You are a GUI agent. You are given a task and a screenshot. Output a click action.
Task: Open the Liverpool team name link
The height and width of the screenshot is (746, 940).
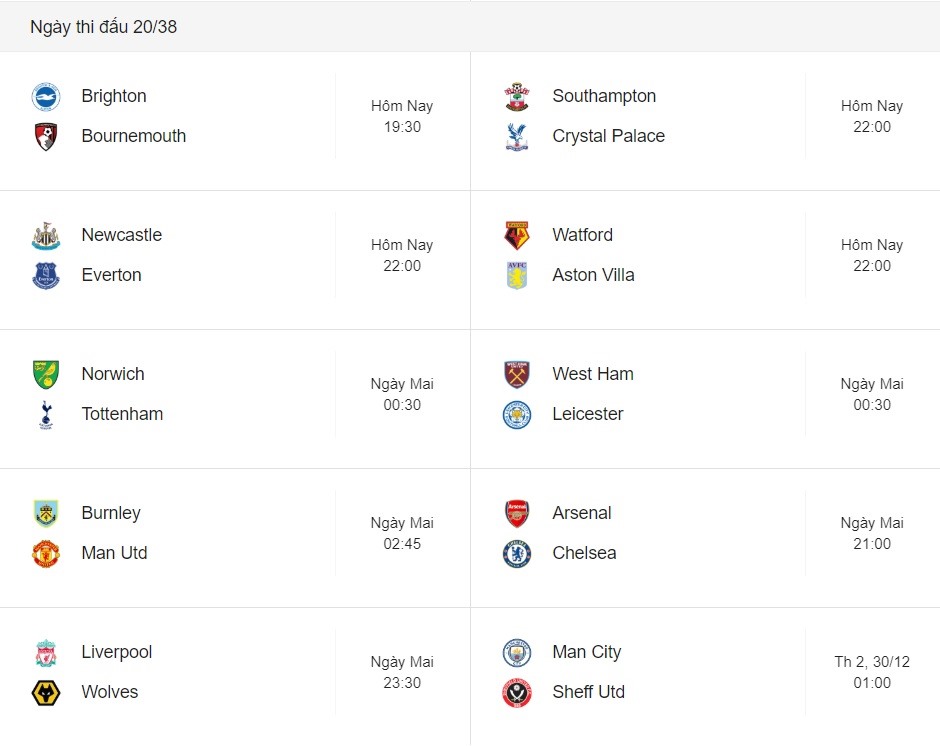tap(116, 652)
